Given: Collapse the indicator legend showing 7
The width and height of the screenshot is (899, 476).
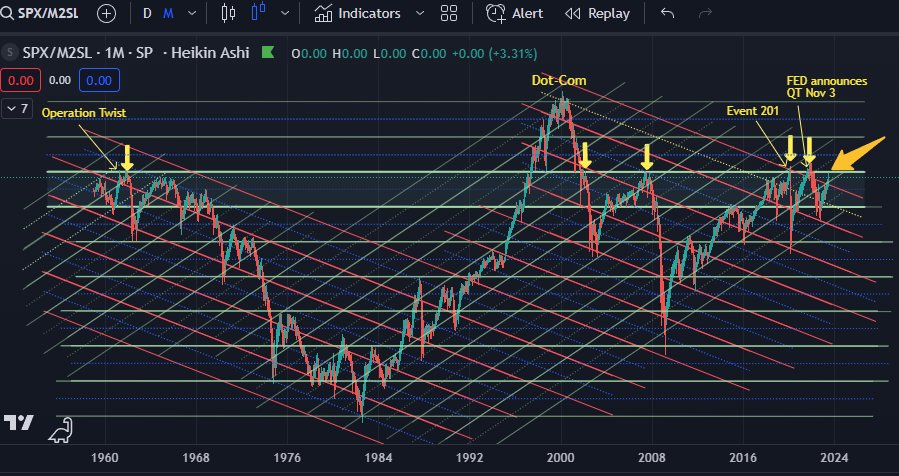Looking at the screenshot, I should 17,108.
